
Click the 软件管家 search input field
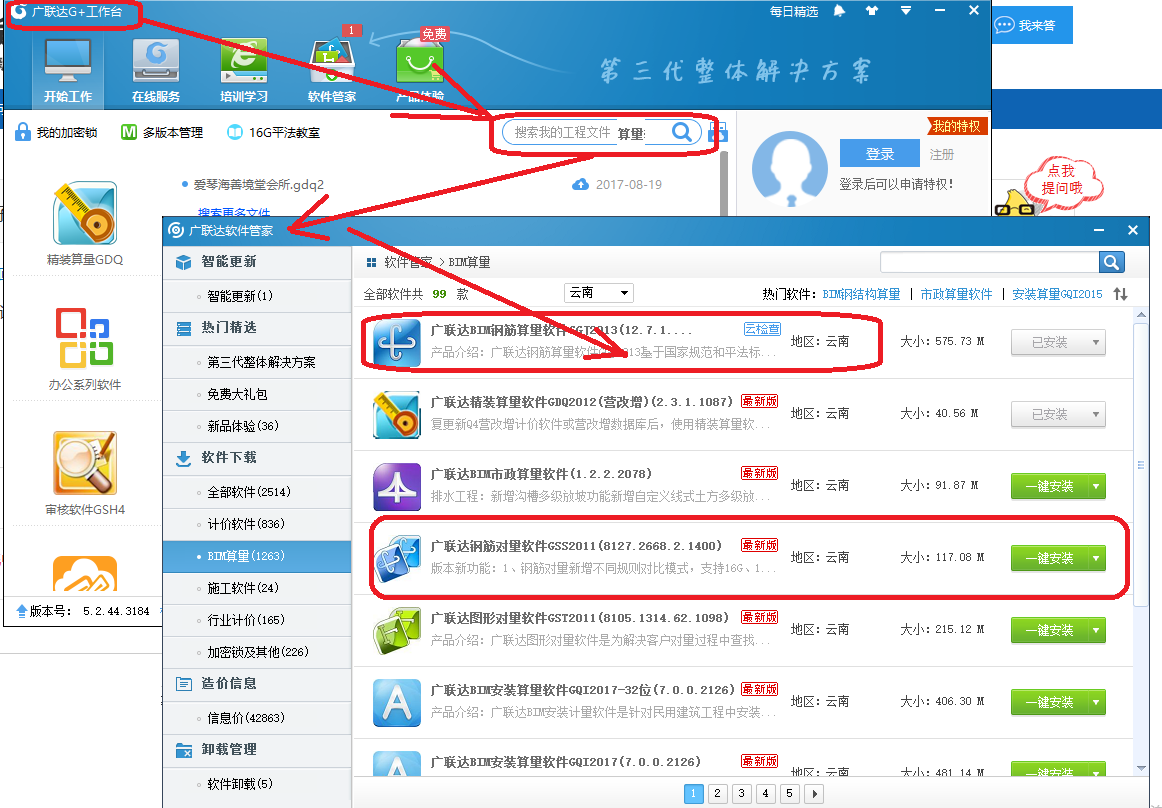[x=989, y=262]
